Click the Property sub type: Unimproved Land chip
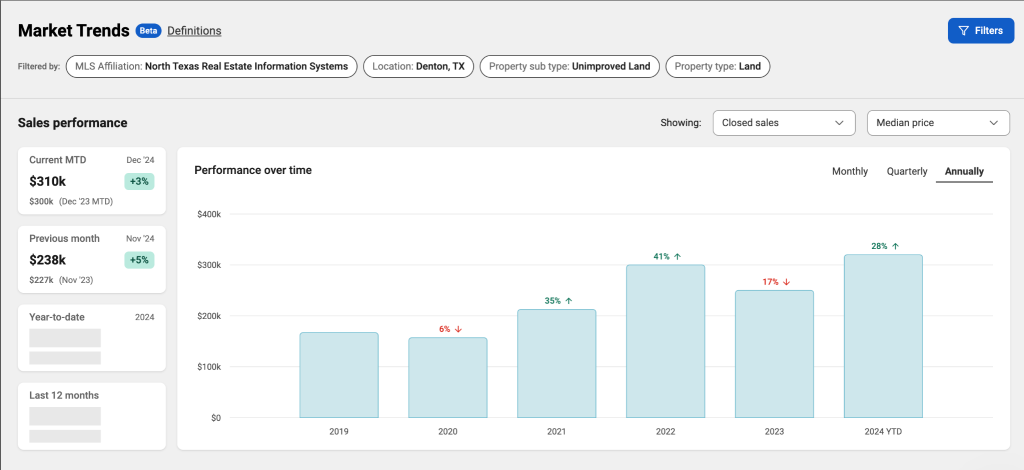 569,67
